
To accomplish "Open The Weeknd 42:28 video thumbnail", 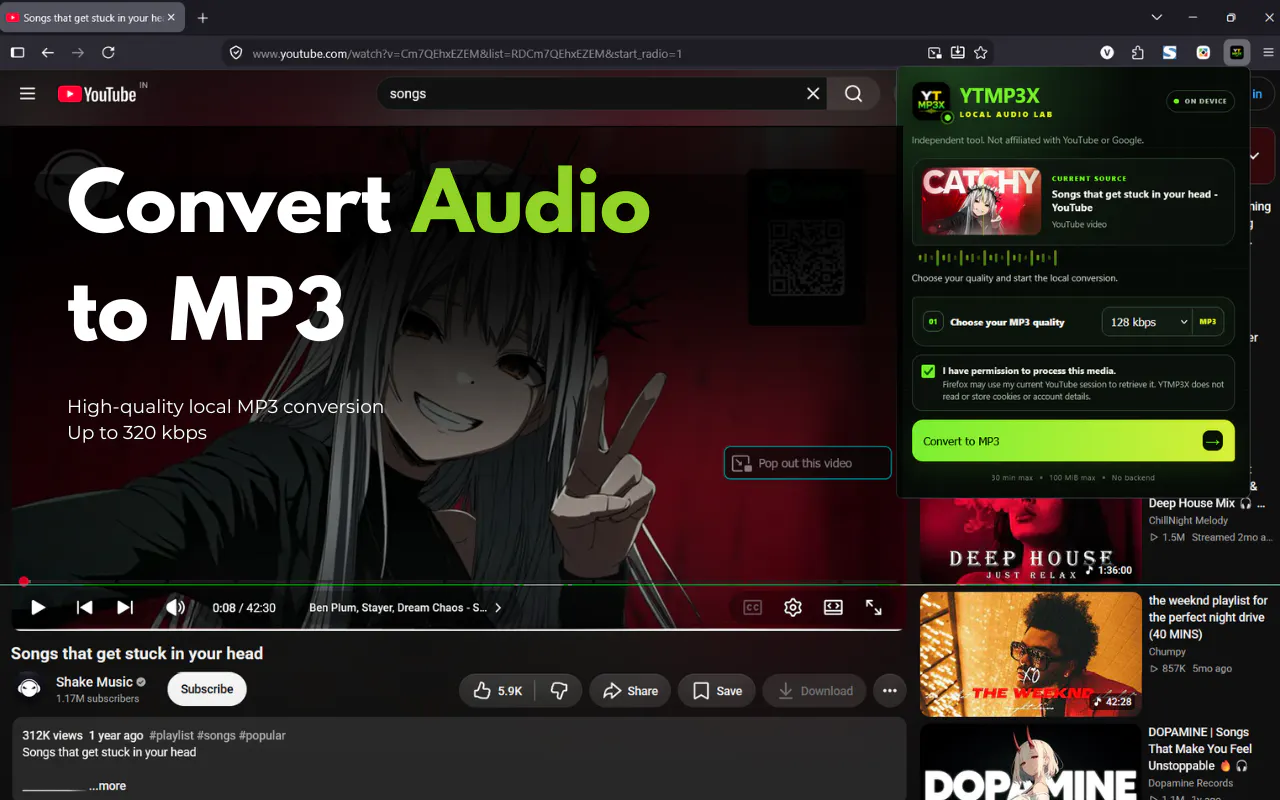I will pyautogui.click(x=1030, y=654).
